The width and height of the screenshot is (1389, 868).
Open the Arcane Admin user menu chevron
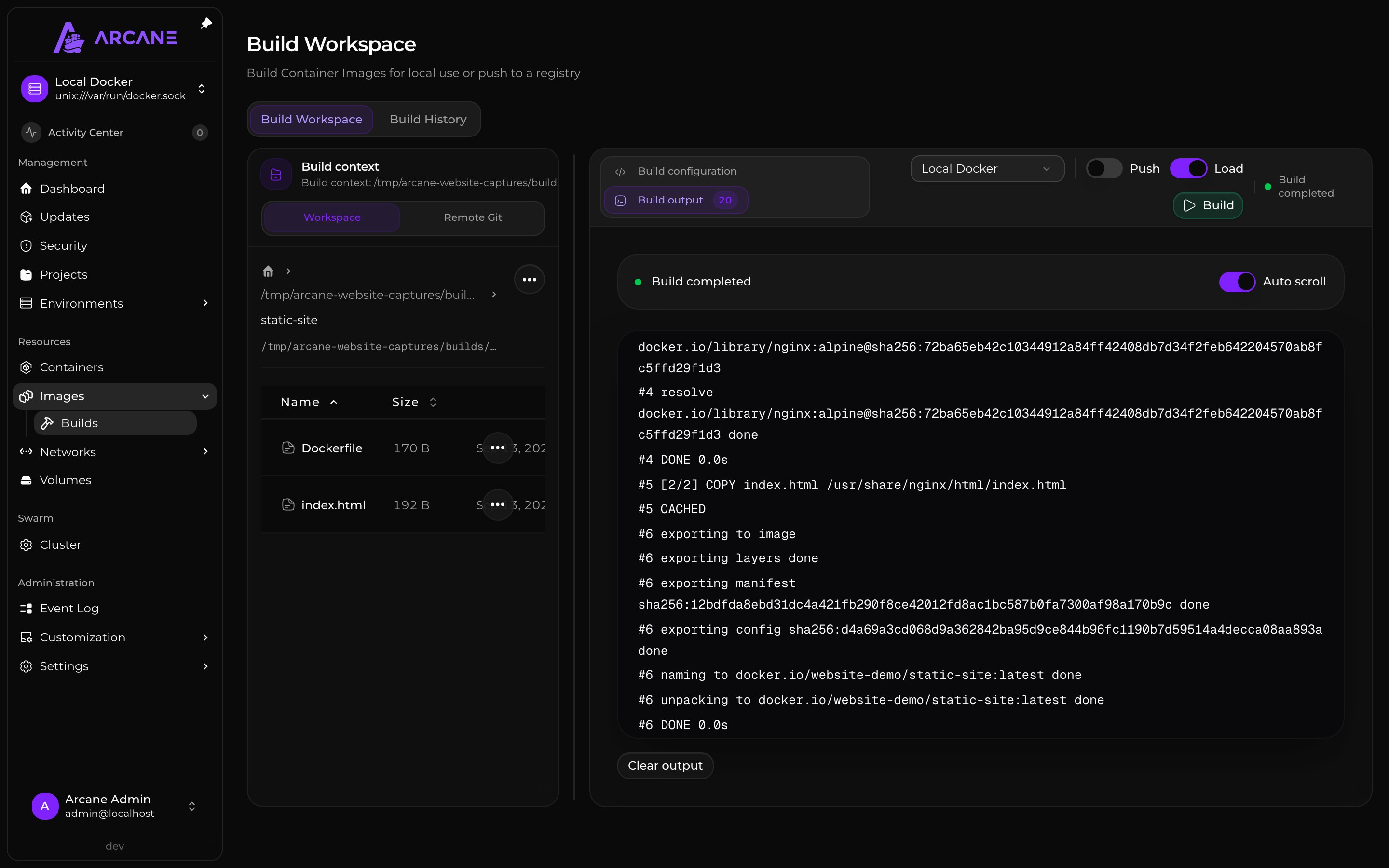(x=191, y=806)
